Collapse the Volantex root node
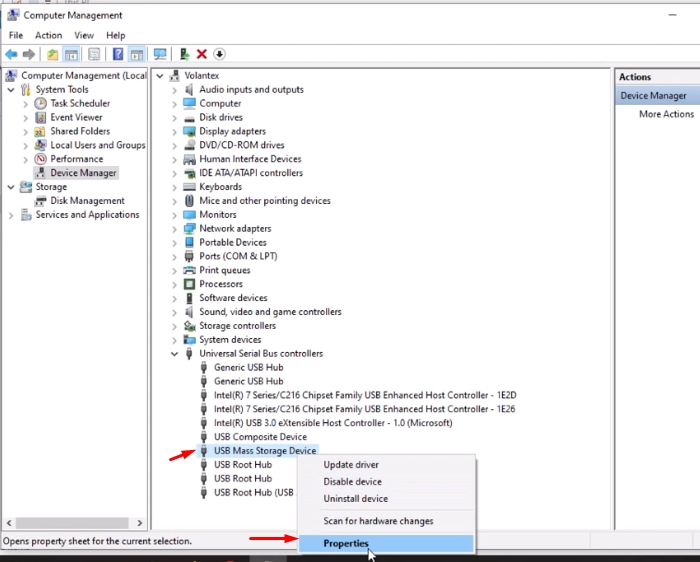Image resolution: width=700 pixels, height=562 pixels. 160,76
